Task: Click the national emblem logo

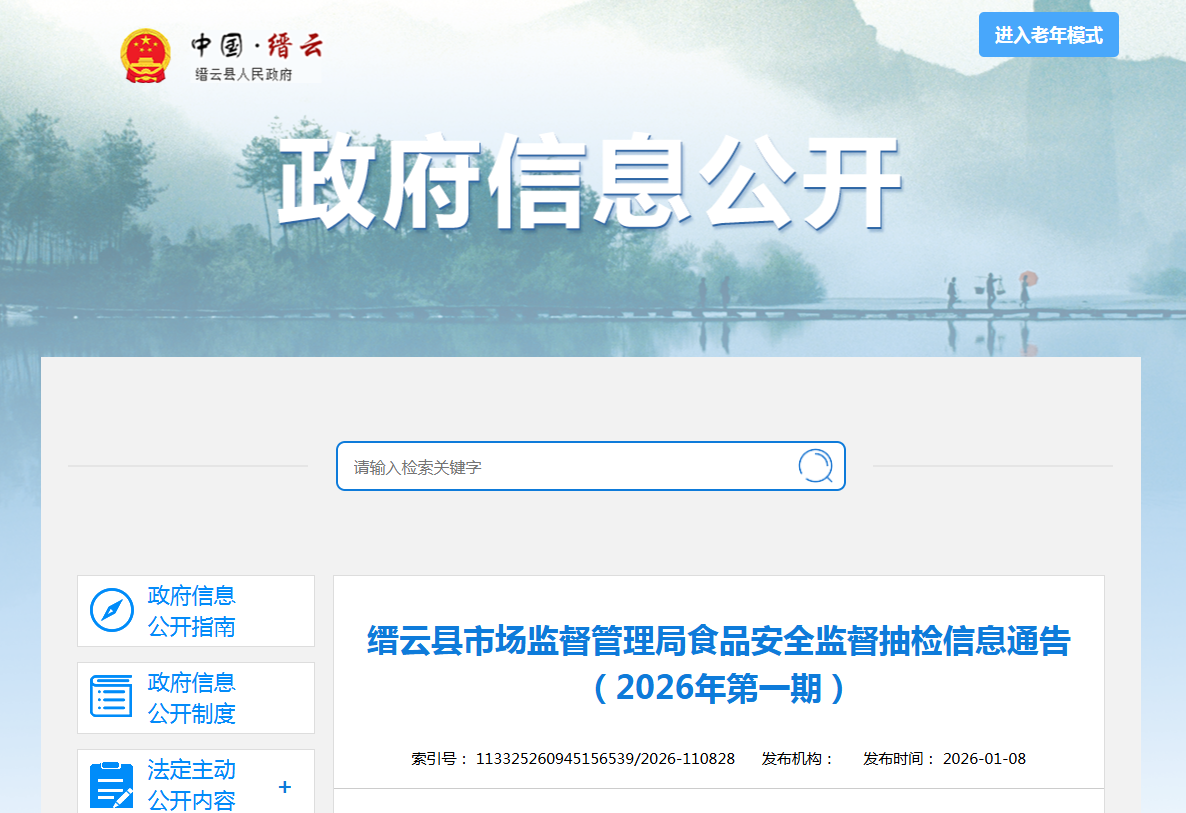Action: tap(146, 56)
